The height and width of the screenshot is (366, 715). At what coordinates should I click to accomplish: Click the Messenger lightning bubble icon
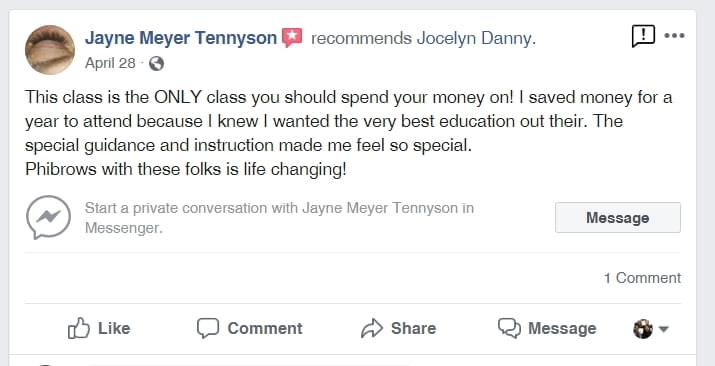click(48, 217)
